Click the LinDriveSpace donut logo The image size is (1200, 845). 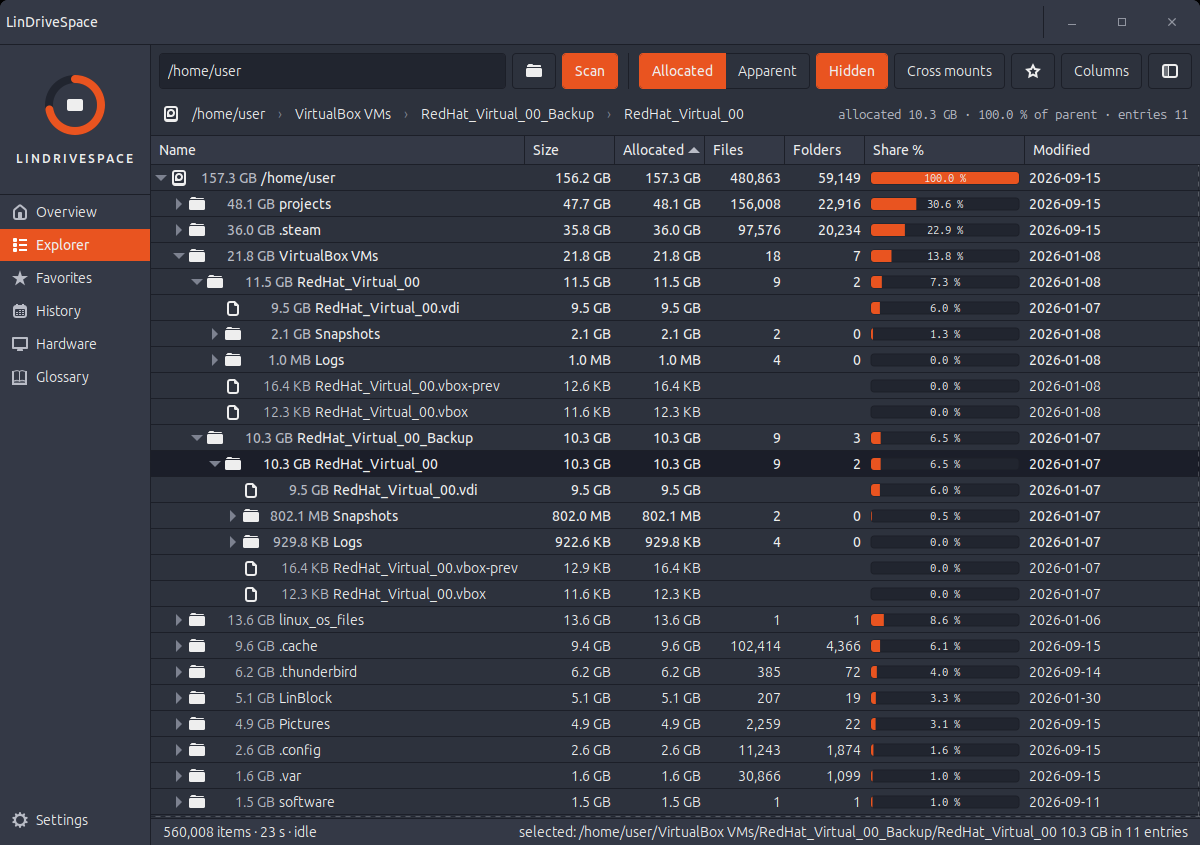coord(75,104)
